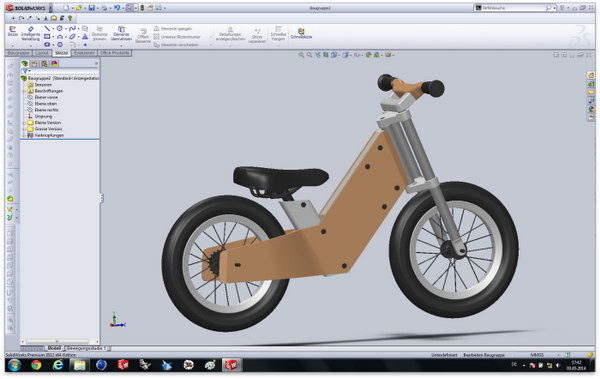
Task: Open FeatureManager design tree tab icon
Action: [25, 64]
